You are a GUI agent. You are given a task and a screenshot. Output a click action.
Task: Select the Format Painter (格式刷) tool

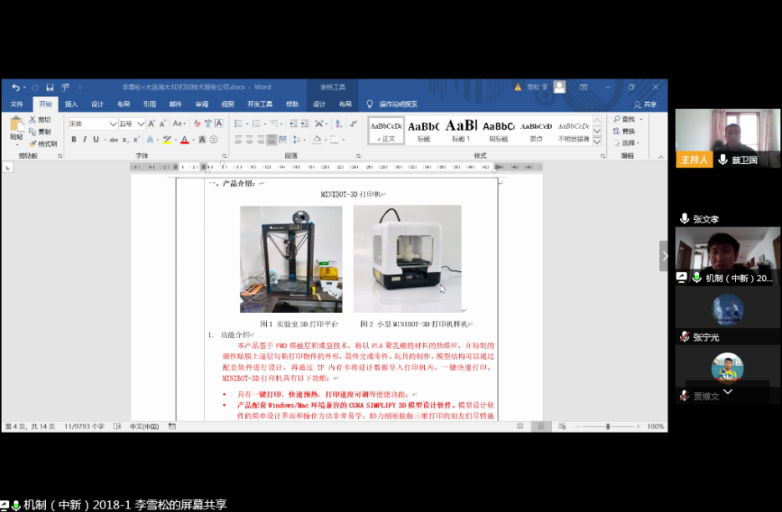(44, 143)
